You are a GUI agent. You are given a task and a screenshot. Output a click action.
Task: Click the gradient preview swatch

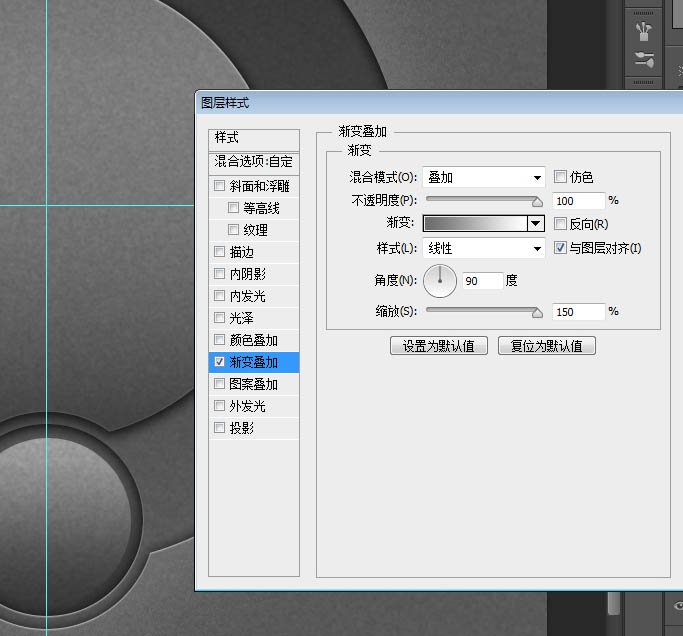476,224
